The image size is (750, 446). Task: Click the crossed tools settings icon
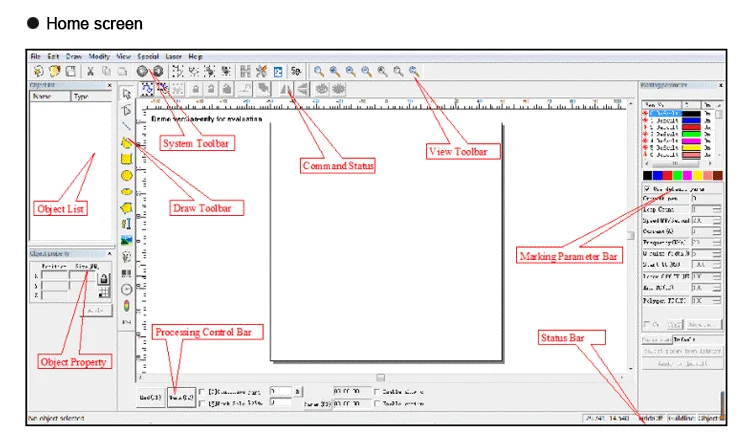(x=261, y=71)
